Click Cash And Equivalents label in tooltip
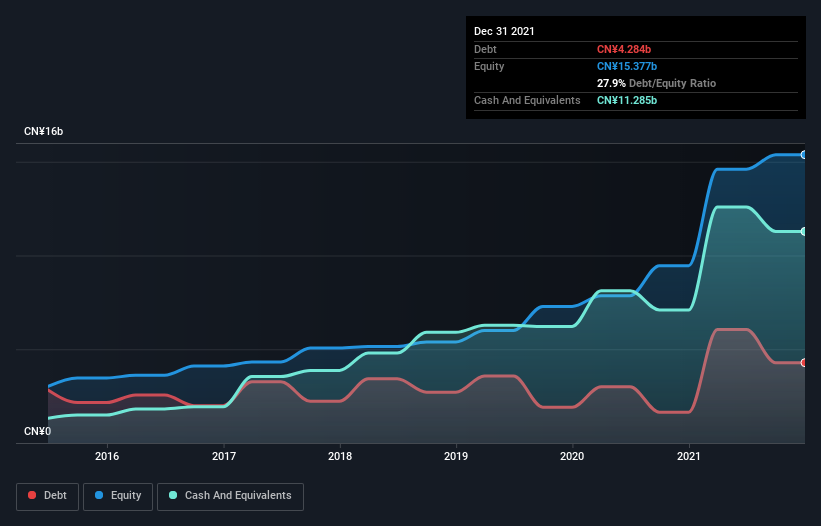The width and height of the screenshot is (821, 526). click(x=527, y=100)
